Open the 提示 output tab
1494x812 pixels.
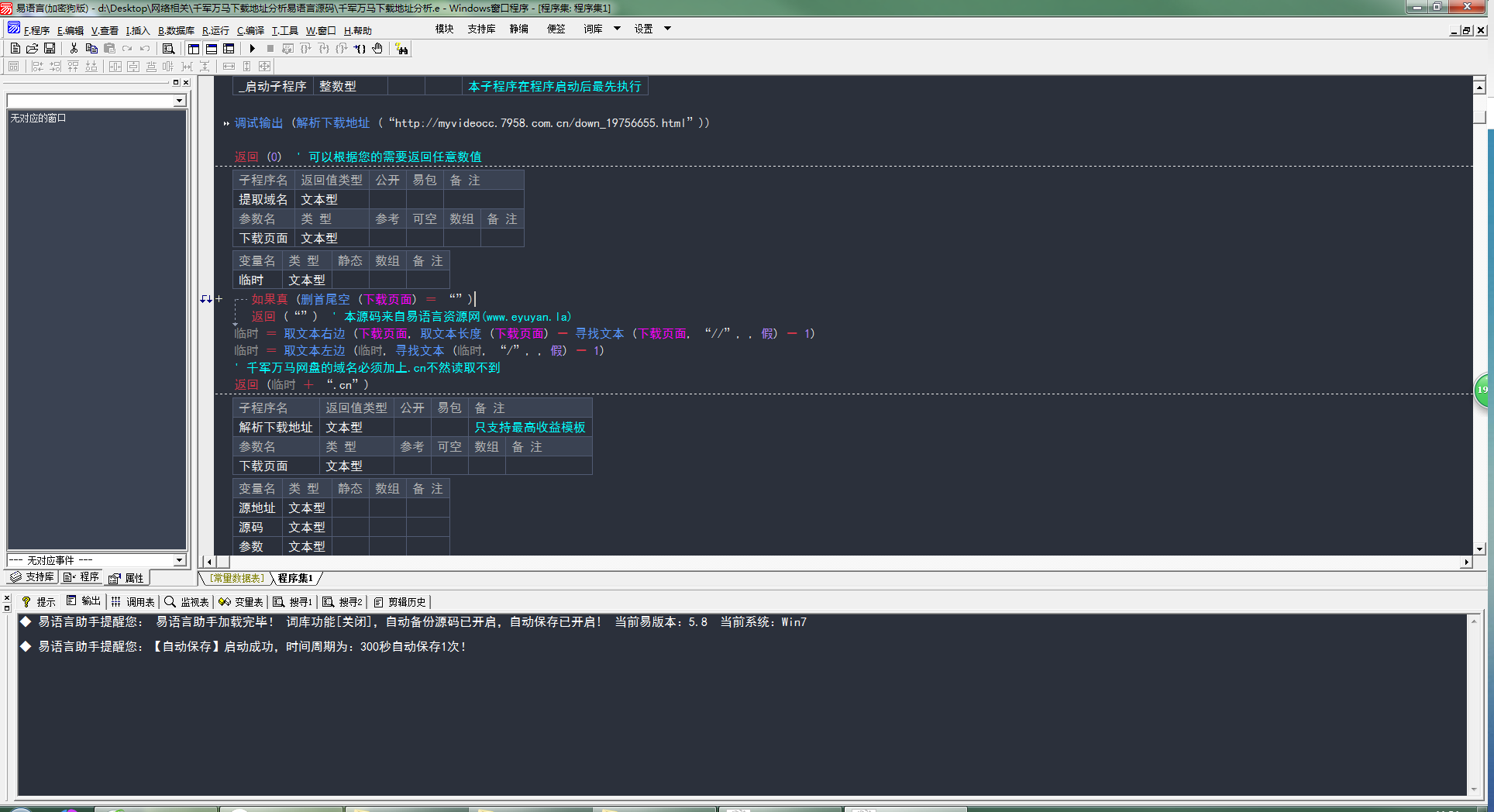[38, 602]
